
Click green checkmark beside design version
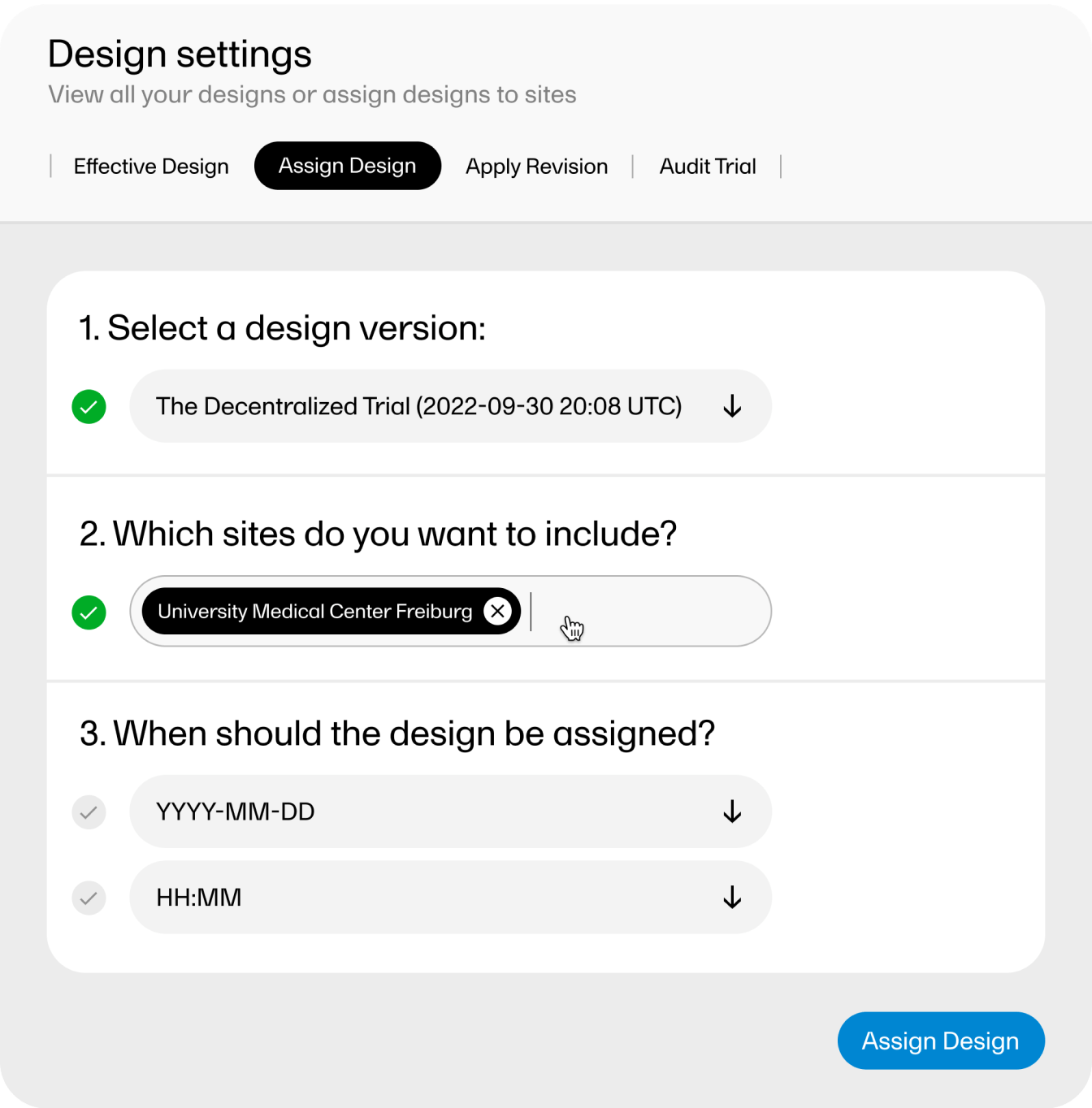click(89, 406)
